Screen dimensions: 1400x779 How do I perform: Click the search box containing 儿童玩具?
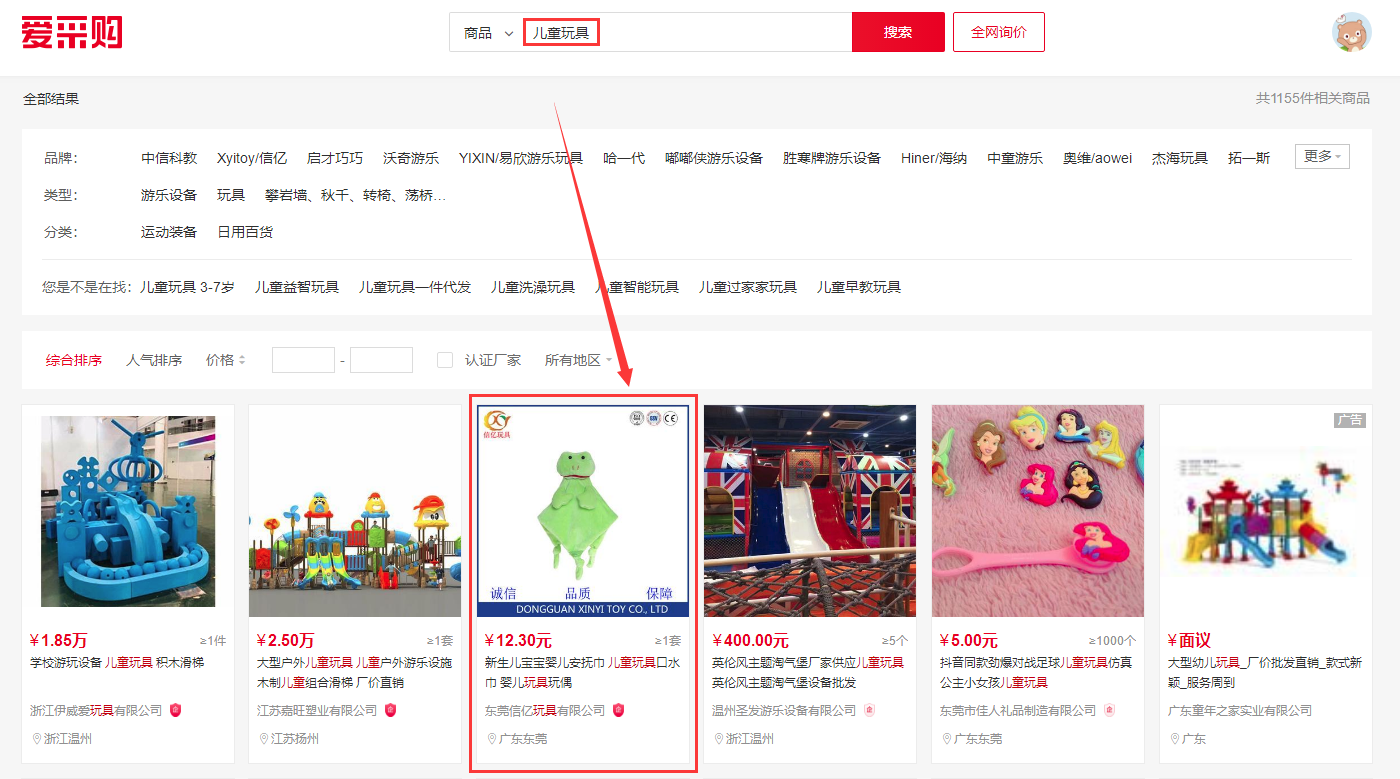tap(687, 33)
